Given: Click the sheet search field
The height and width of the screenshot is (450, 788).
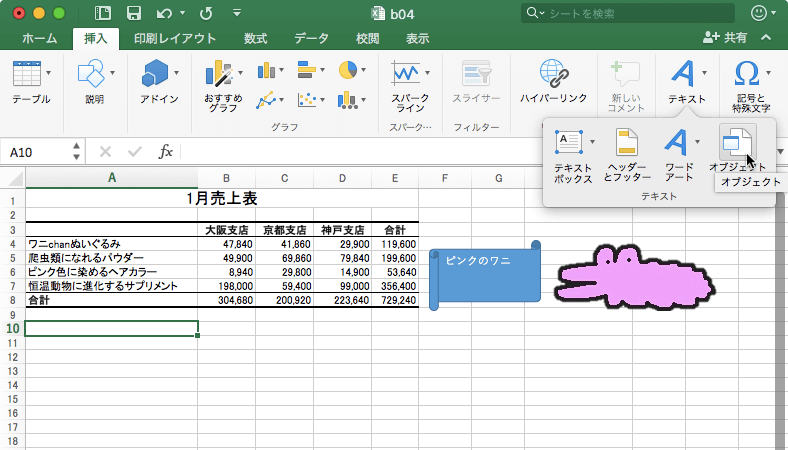Looking at the screenshot, I should point(628,14).
